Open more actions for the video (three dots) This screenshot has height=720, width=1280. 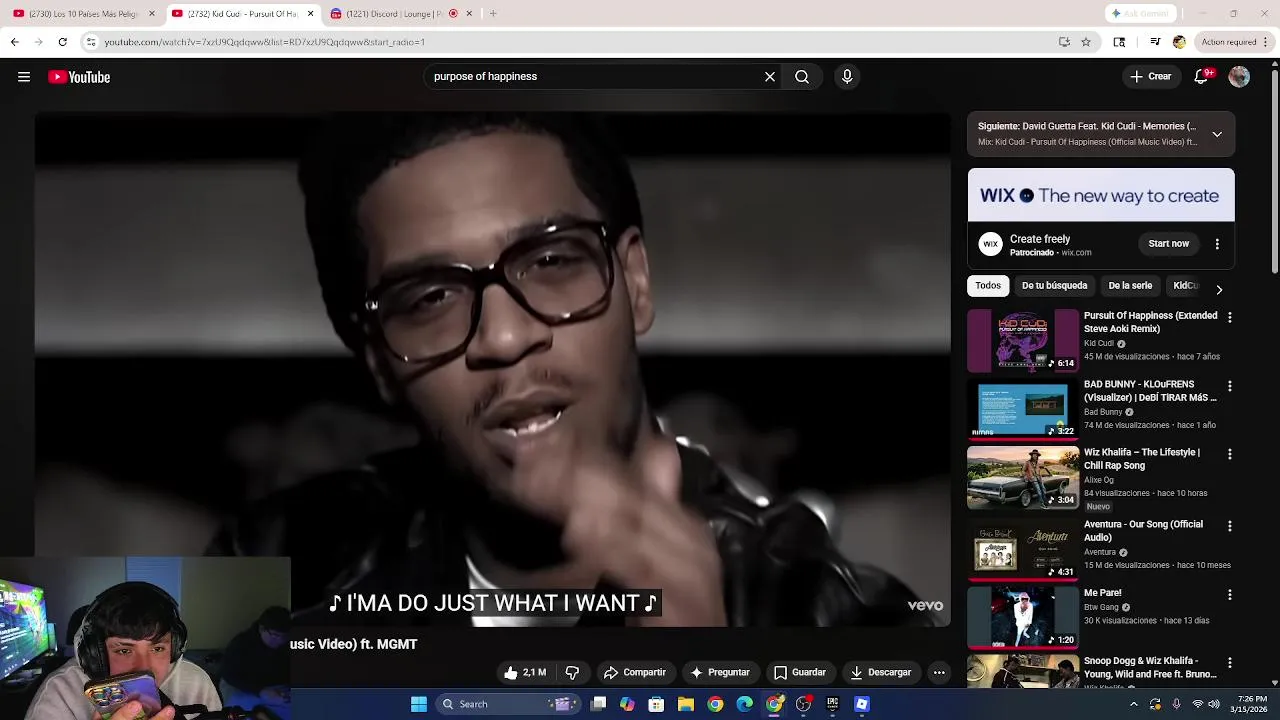tap(939, 673)
